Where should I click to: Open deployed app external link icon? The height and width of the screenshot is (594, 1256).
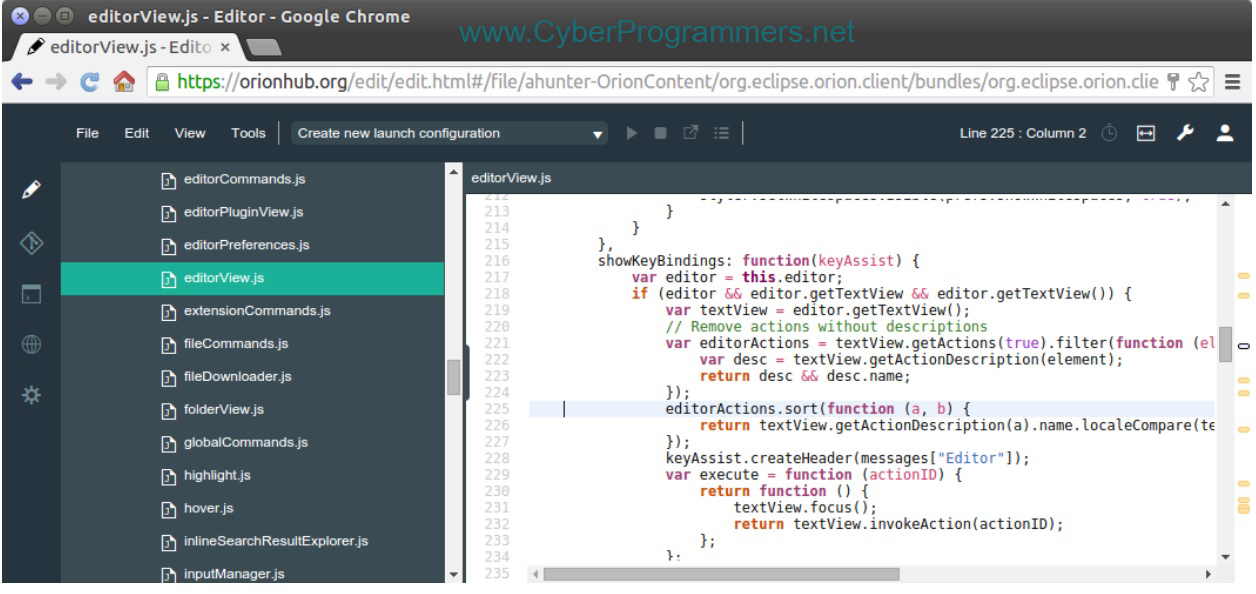(689, 133)
